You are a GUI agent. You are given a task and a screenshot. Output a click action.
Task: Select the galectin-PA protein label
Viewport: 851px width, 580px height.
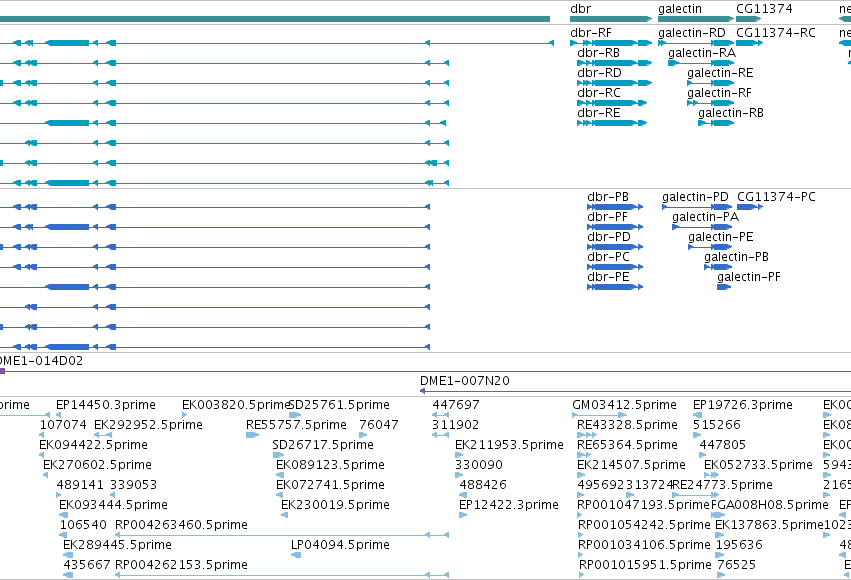(706, 217)
